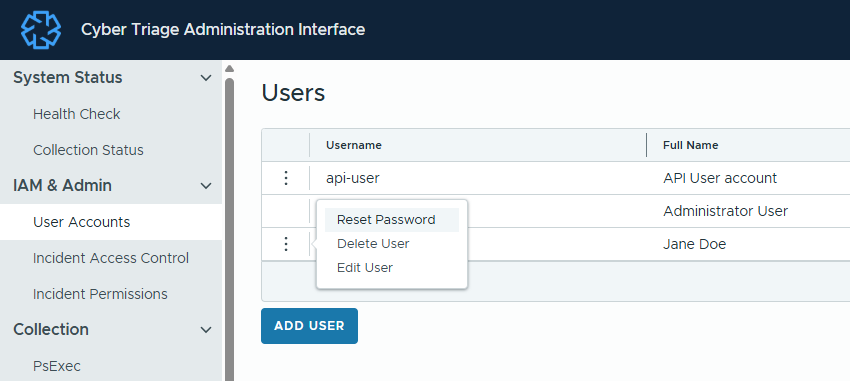The image size is (850, 381).
Task: Select User Accounts in the sidebar
Action: click(x=111, y=222)
